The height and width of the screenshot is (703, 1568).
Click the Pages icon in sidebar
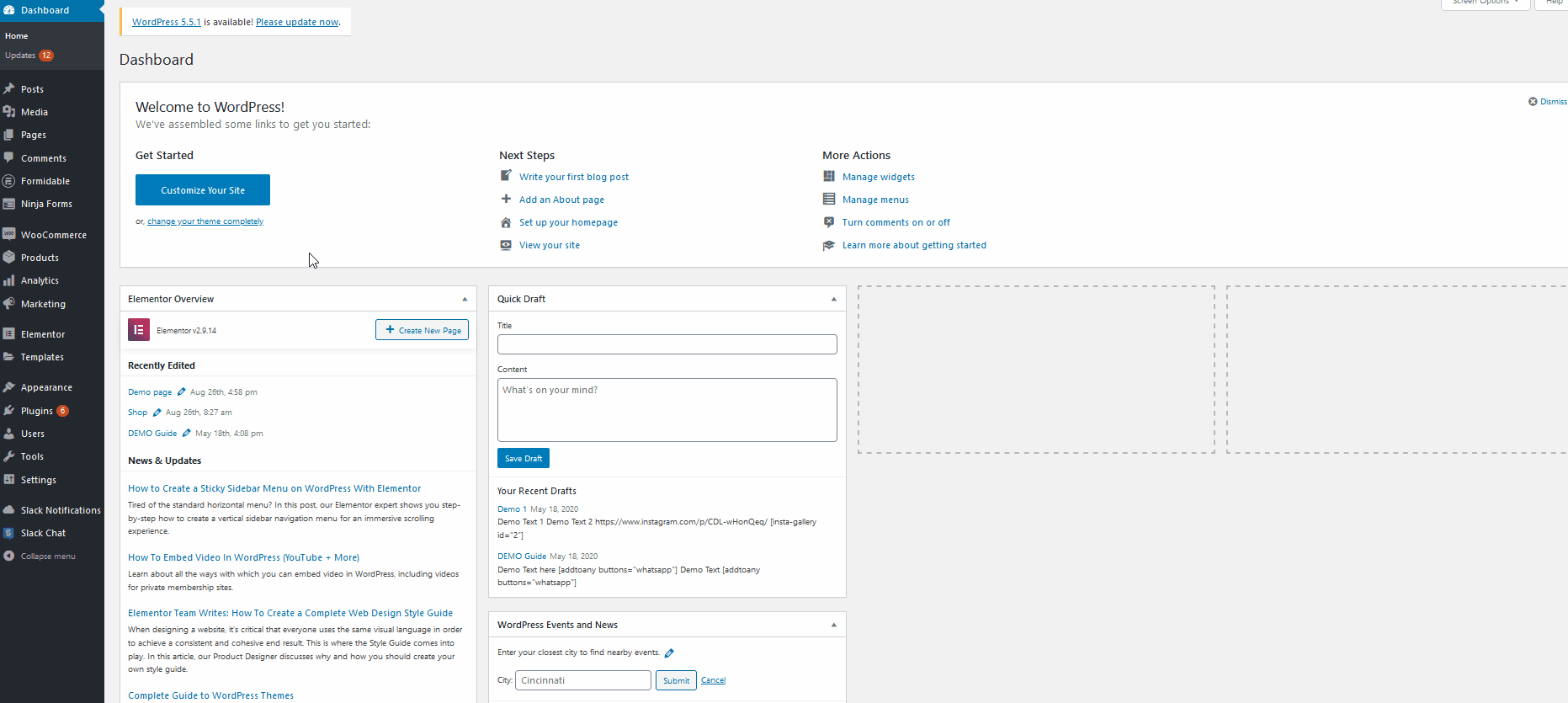click(9, 135)
